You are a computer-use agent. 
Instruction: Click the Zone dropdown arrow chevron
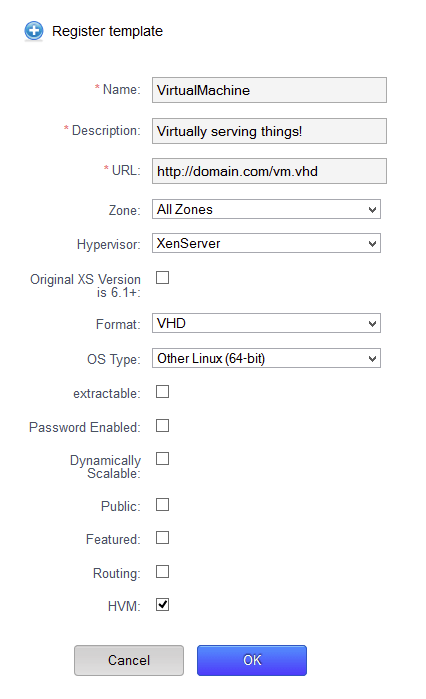pyautogui.click(x=373, y=210)
